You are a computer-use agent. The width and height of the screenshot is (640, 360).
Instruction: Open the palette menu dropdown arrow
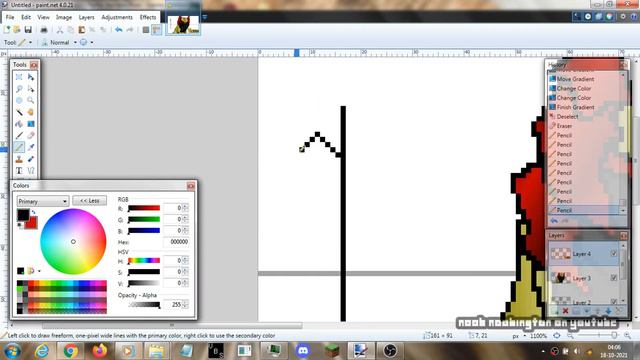click(39, 271)
